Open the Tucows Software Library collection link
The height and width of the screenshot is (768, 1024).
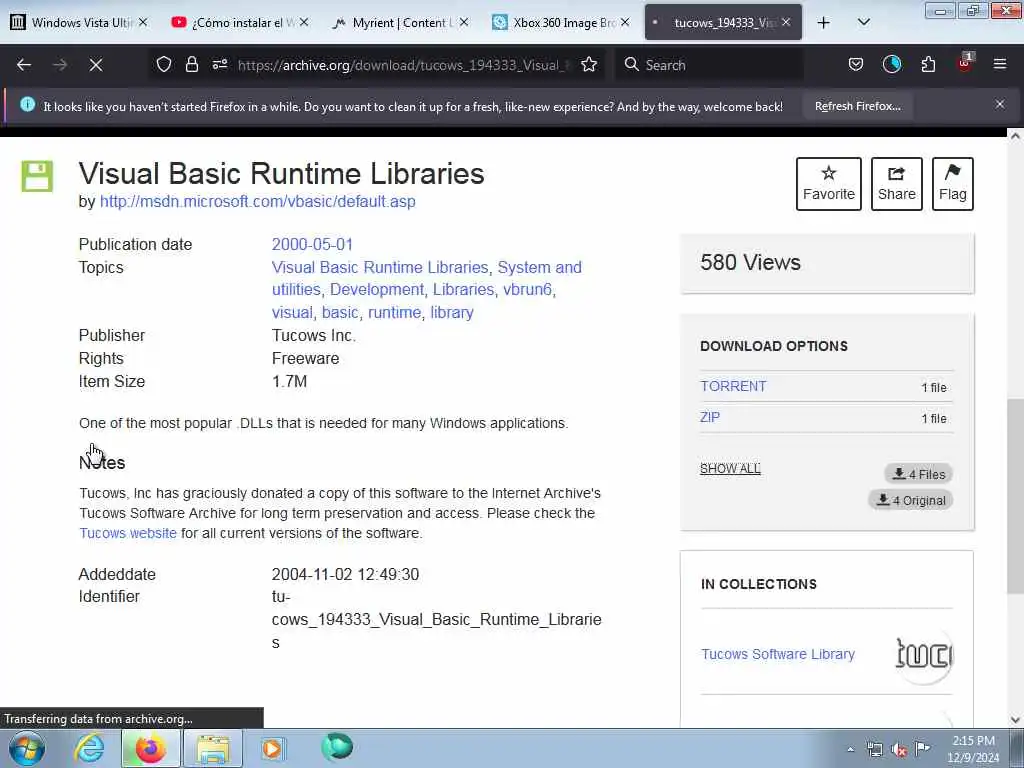[x=778, y=654]
